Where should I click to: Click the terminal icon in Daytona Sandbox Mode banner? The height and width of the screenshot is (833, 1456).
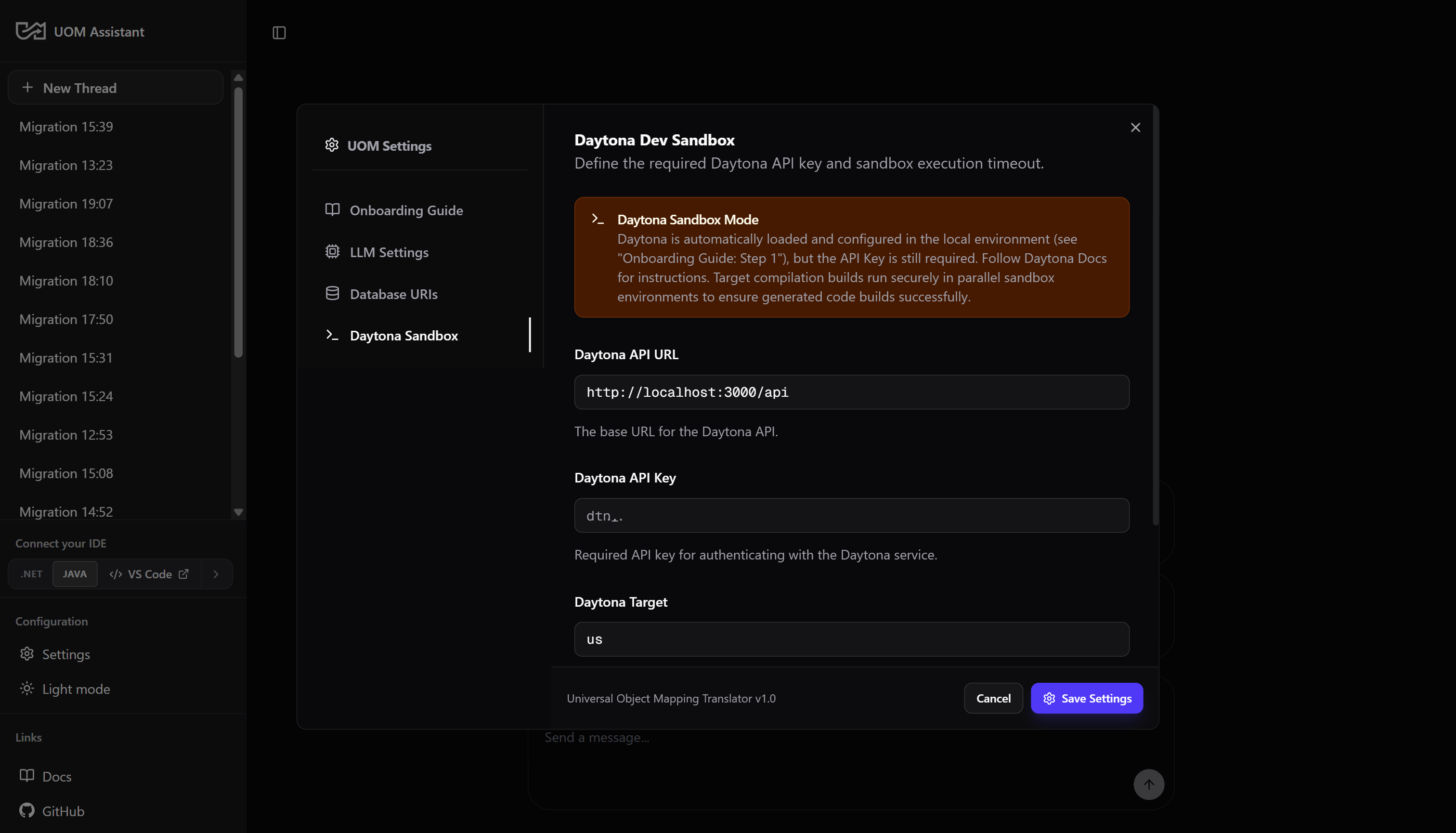click(x=598, y=219)
